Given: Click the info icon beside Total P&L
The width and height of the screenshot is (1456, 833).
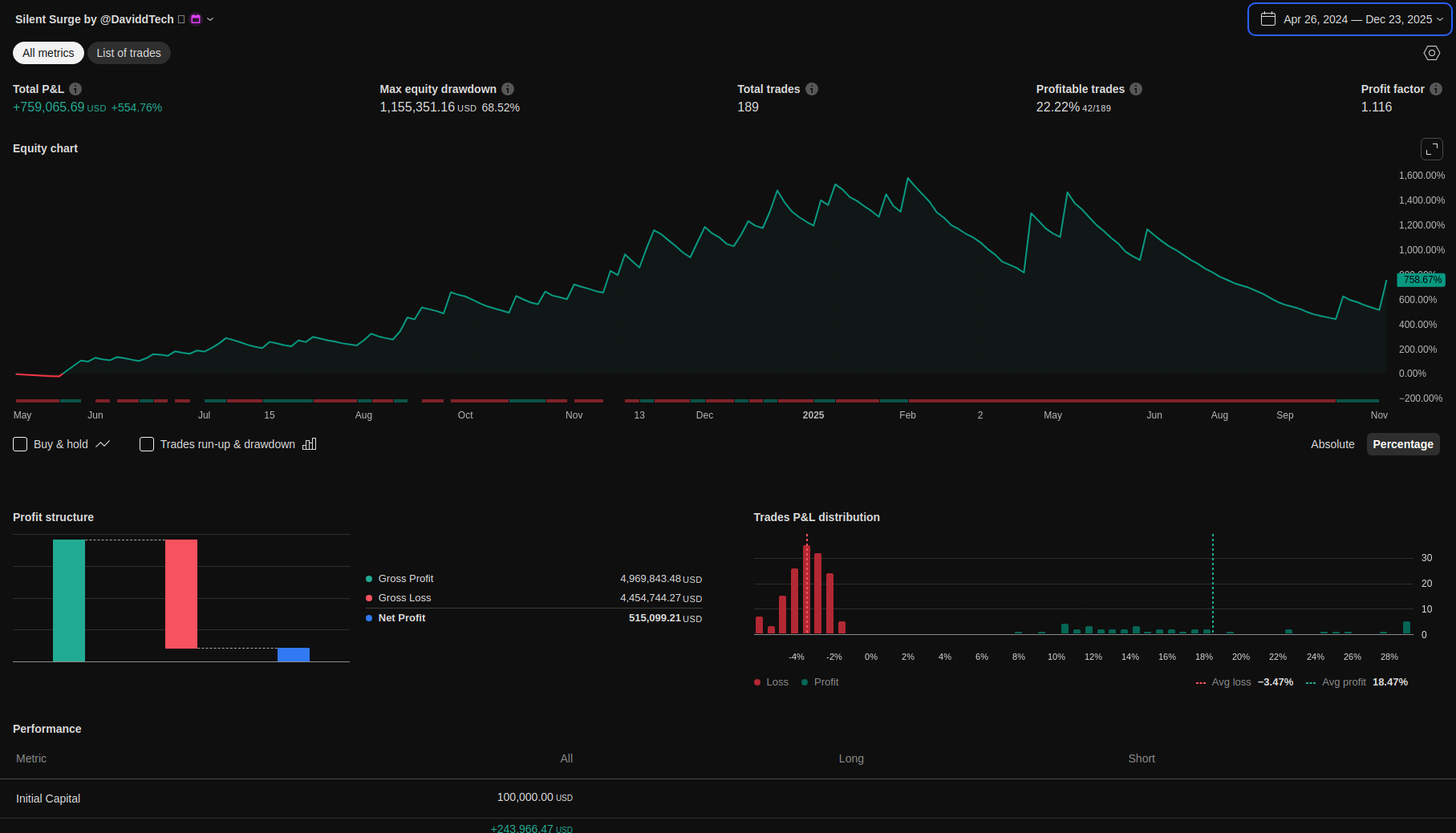Looking at the screenshot, I should [x=75, y=89].
